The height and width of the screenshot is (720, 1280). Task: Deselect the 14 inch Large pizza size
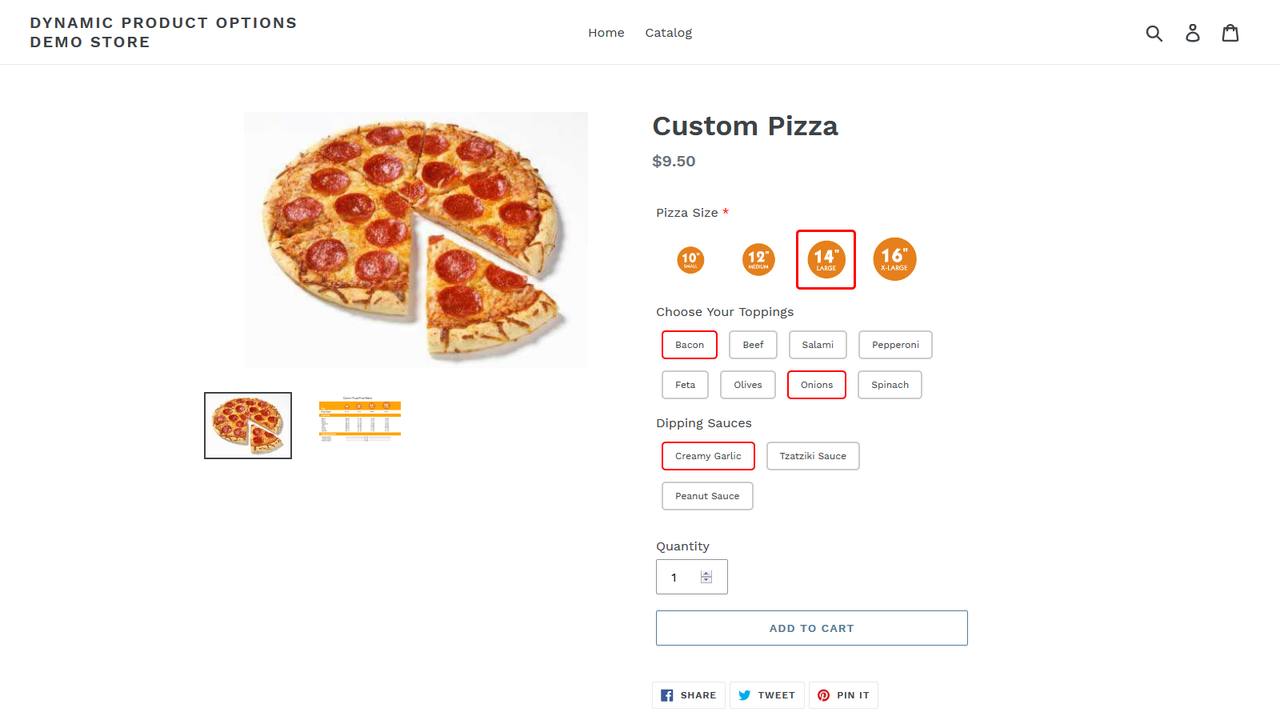pyautogui.click(x=825, y=259)
